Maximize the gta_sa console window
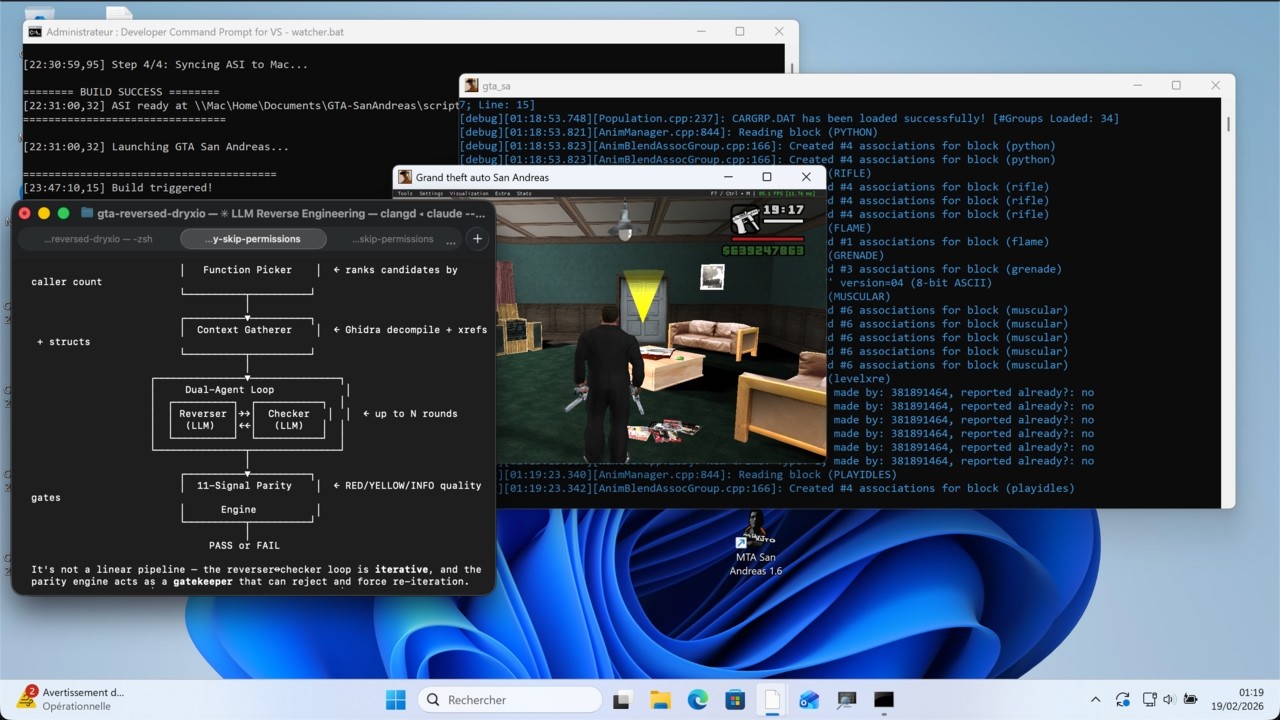This screenshot has height=720, width=1280. coord(1176,86)
